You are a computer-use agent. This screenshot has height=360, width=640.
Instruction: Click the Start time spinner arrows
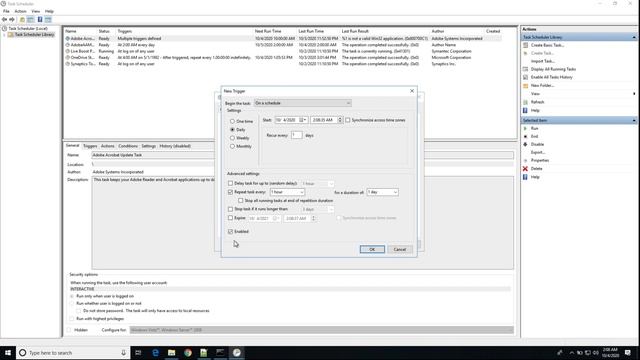click(340, 120)
